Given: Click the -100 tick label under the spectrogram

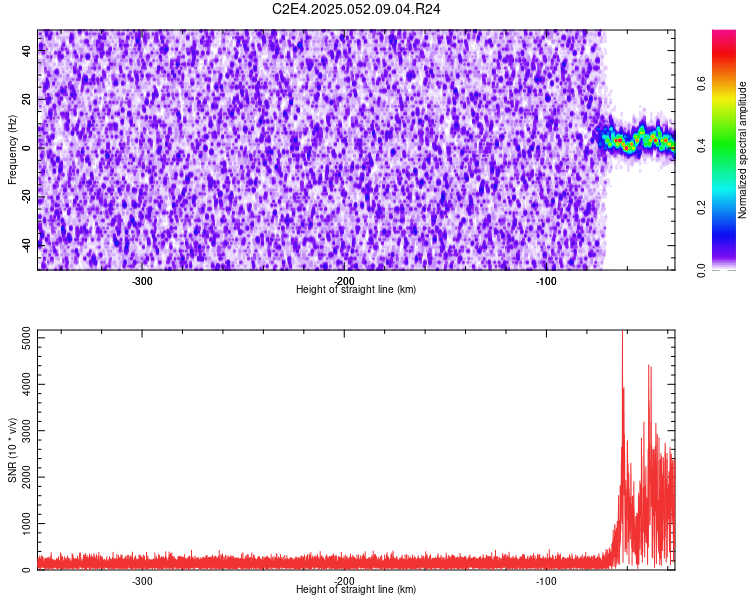Looking at the screenshot, I should tap(546, 281).
